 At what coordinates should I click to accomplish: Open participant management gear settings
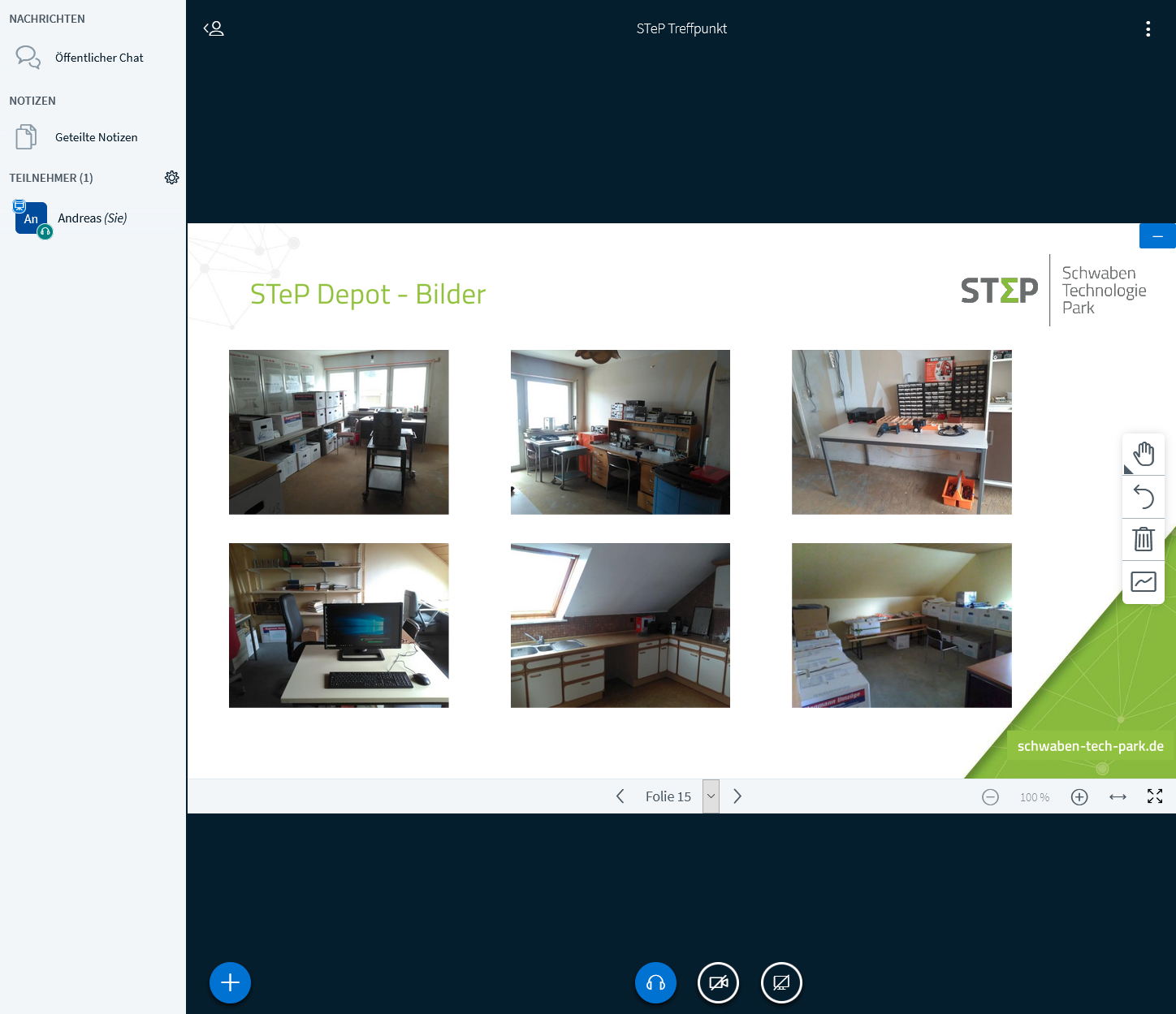171,178
